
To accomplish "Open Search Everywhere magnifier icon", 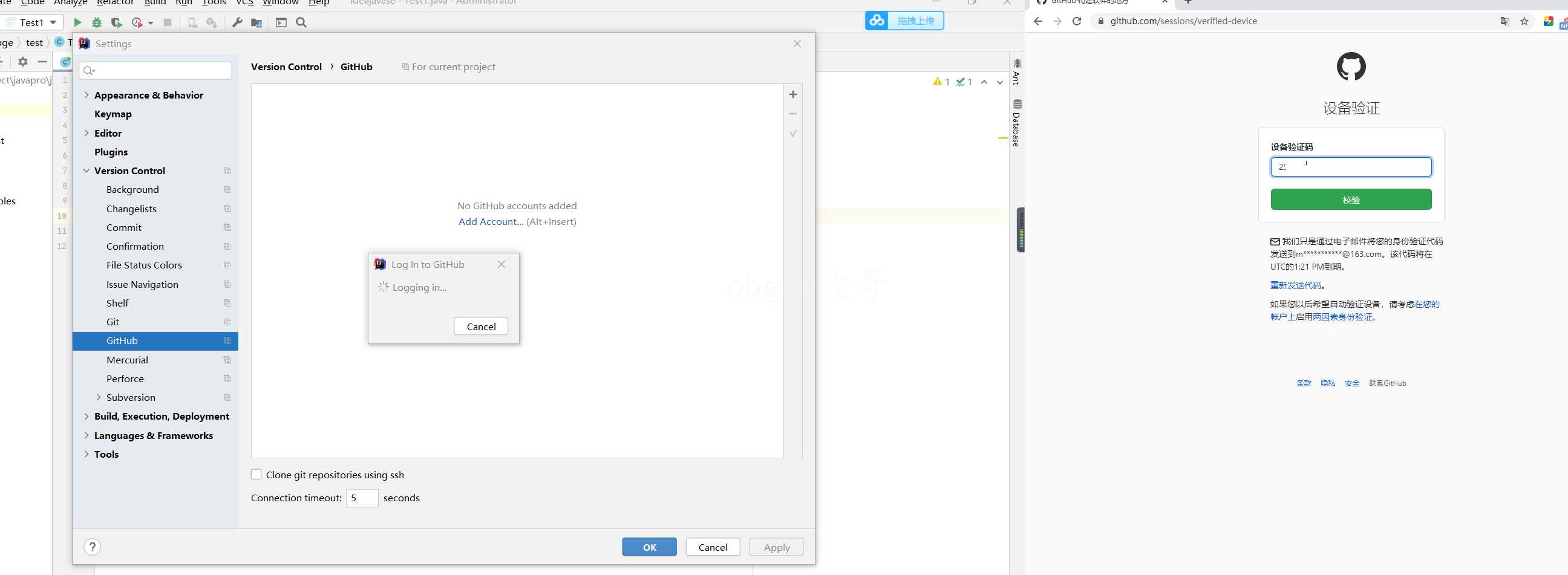I will (x=301, y=22).
